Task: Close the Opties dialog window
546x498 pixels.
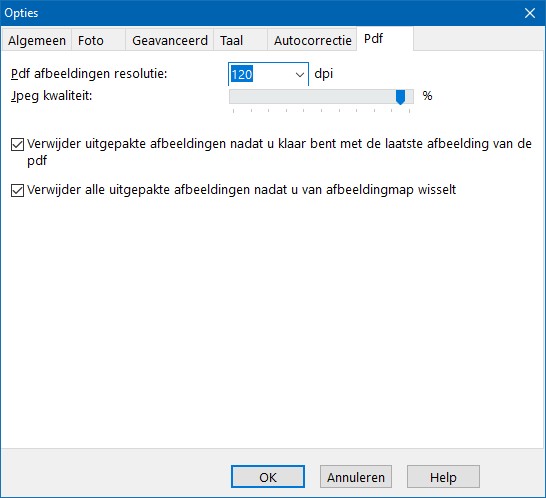Action: tap(530, 13)
